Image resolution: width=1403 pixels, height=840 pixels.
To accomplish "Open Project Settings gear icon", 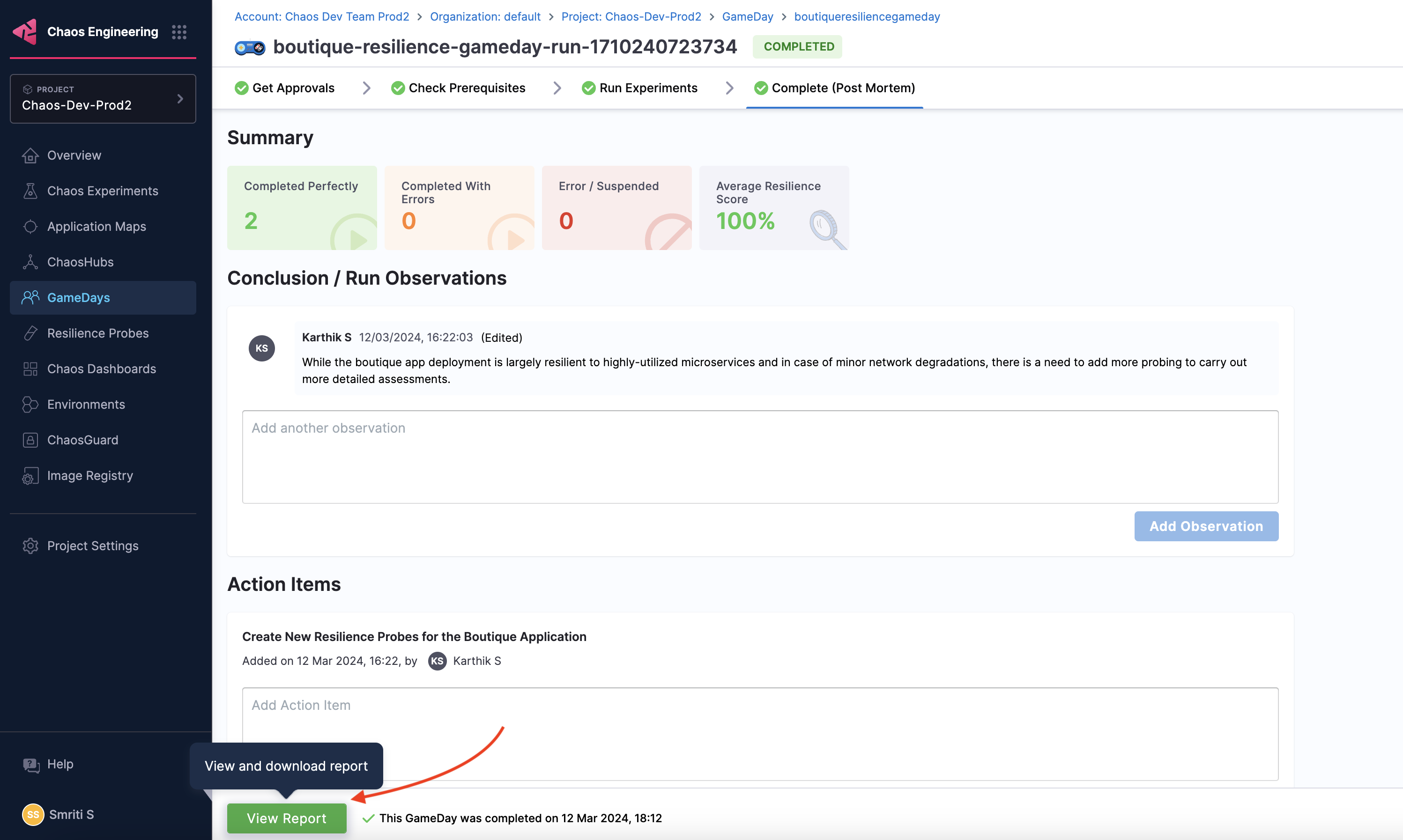I will tap(30, 545).
